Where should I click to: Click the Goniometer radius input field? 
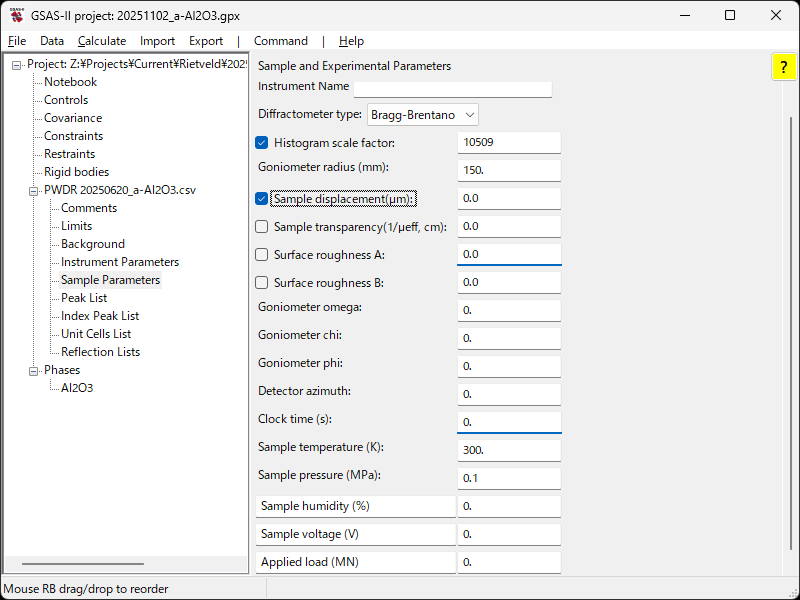(509, 171)
